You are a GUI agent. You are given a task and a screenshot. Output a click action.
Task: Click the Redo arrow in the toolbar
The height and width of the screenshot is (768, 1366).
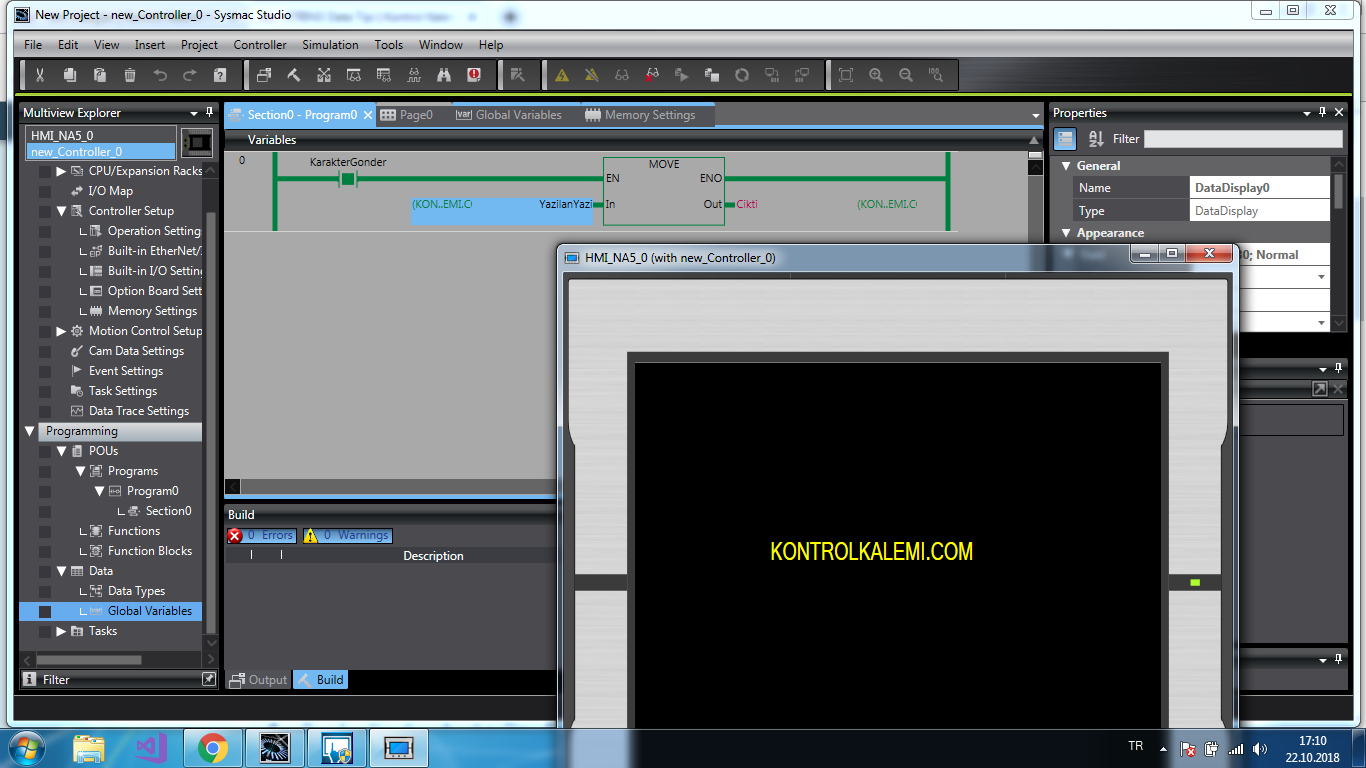pos(190,75)
